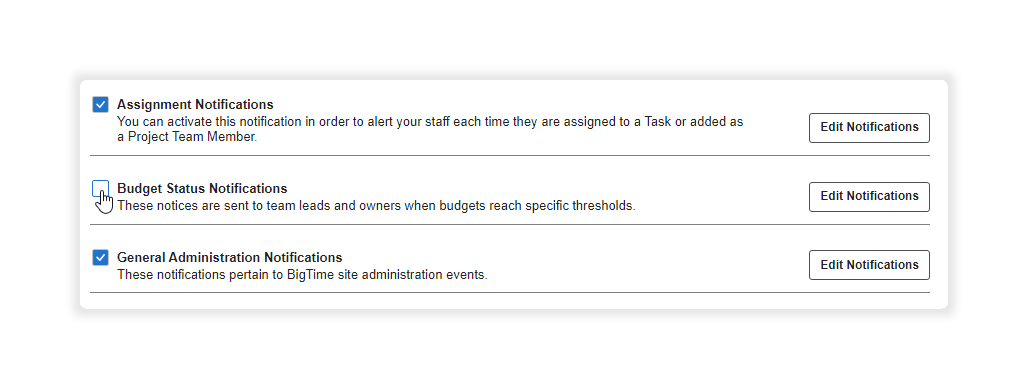Click the text about budgets reaching thresholds

click(376, 205)
